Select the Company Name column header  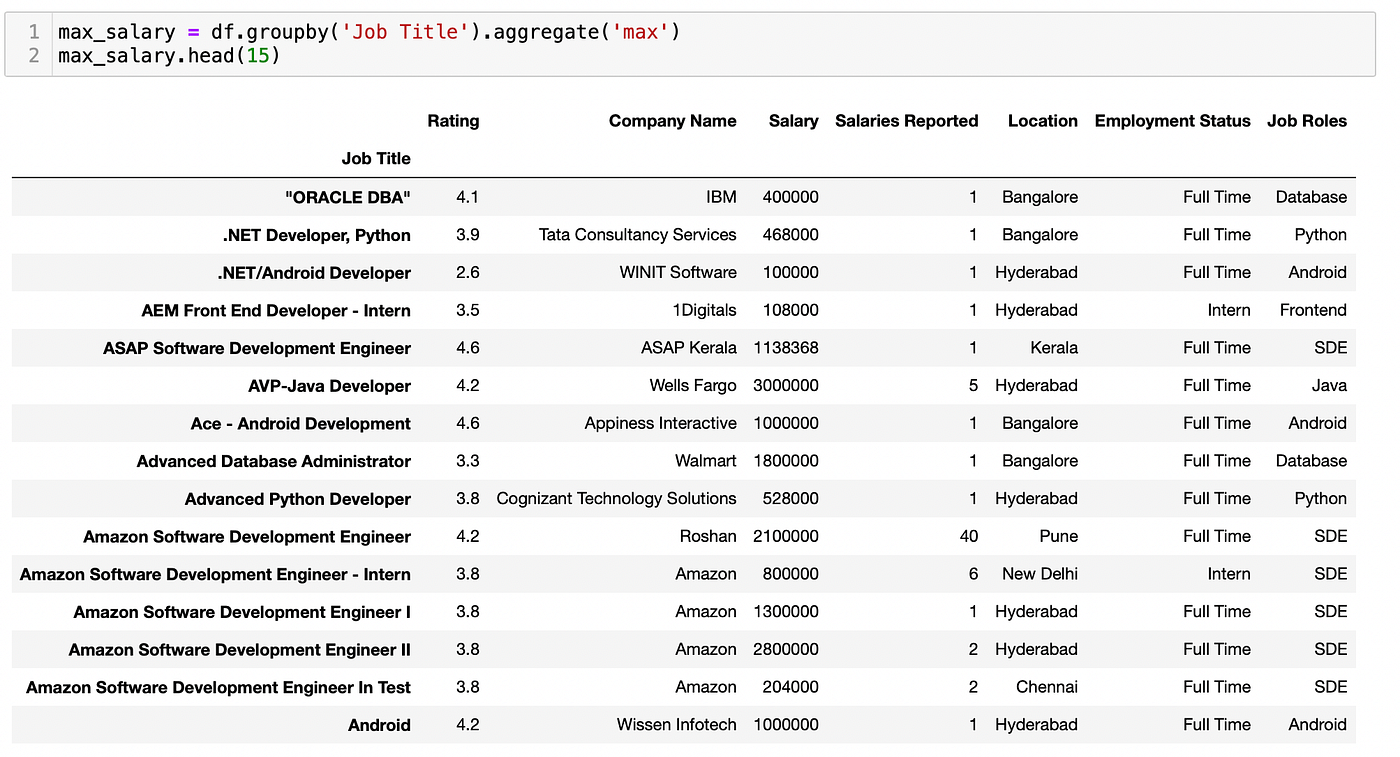pyautogui.click(x=672, y=121)
